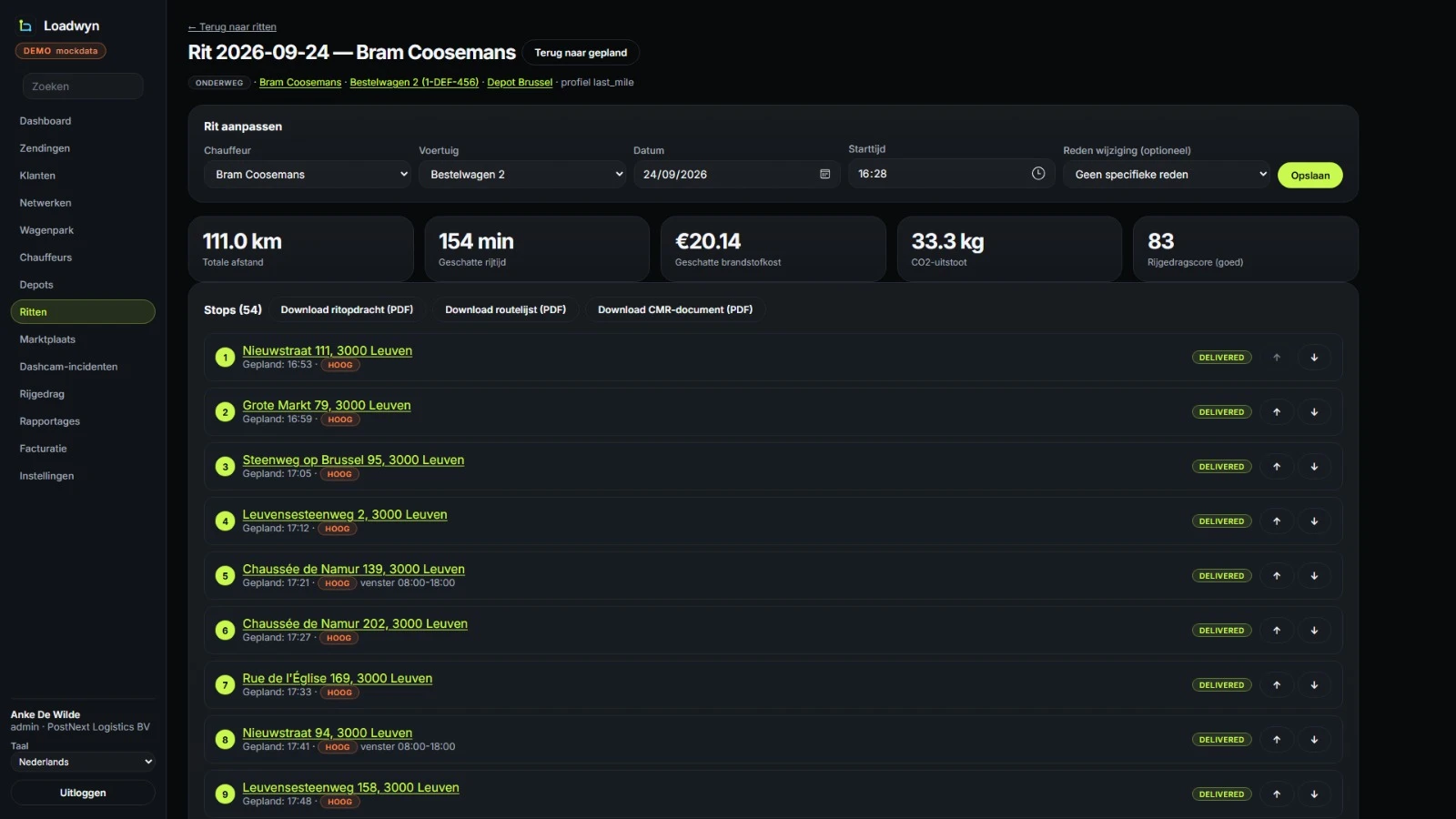Open the time picker clock icon

coord(1038,173)
